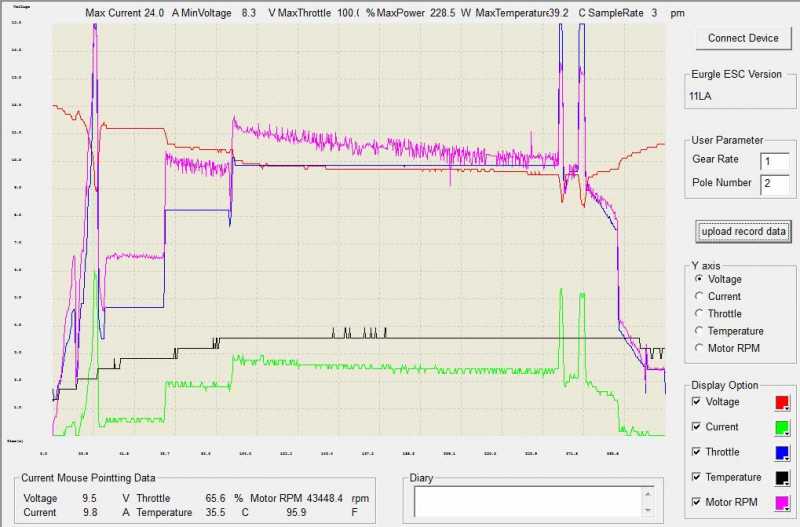Open the green Current color dropdown

point(782,428)
